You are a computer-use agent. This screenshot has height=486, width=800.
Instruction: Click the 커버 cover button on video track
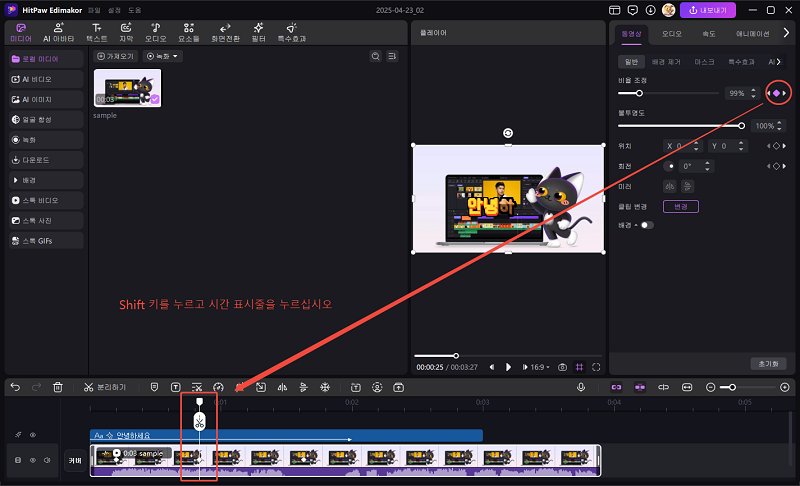coord(75,461)
